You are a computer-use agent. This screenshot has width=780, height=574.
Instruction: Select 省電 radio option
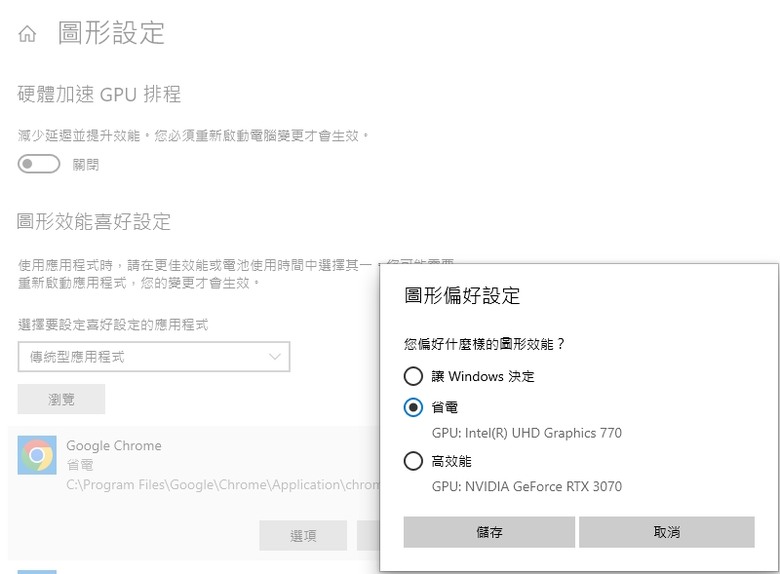[x=413, y=407]
